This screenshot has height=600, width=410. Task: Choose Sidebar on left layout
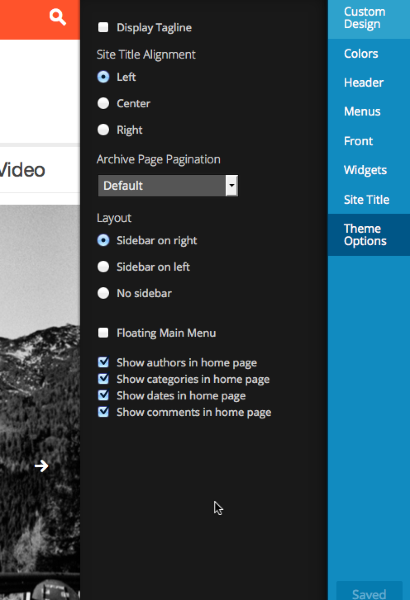pos(103,267)
